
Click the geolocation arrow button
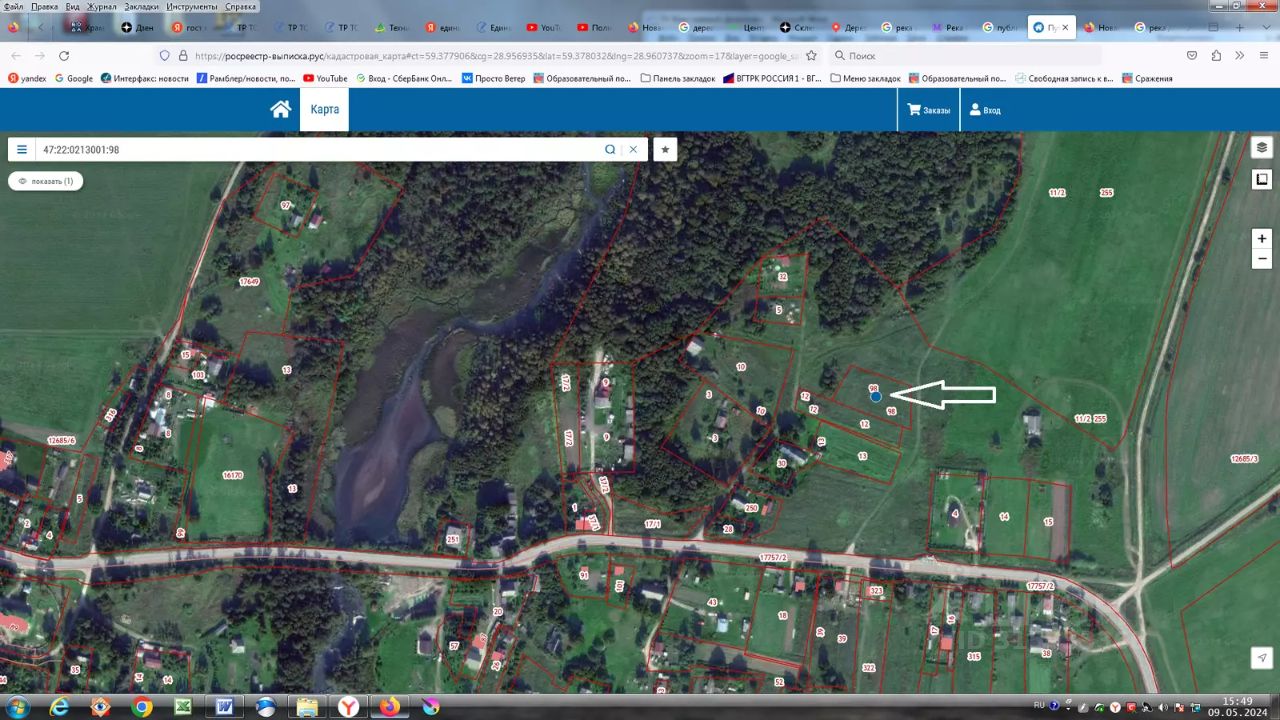[x=1262, y=657]
